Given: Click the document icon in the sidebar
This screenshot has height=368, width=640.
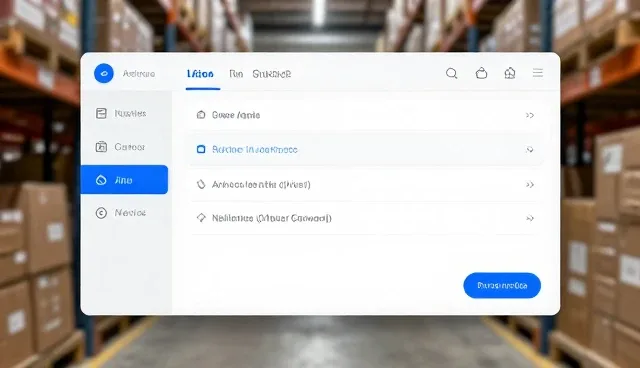Looking at the screenshot, I should 101,113.
